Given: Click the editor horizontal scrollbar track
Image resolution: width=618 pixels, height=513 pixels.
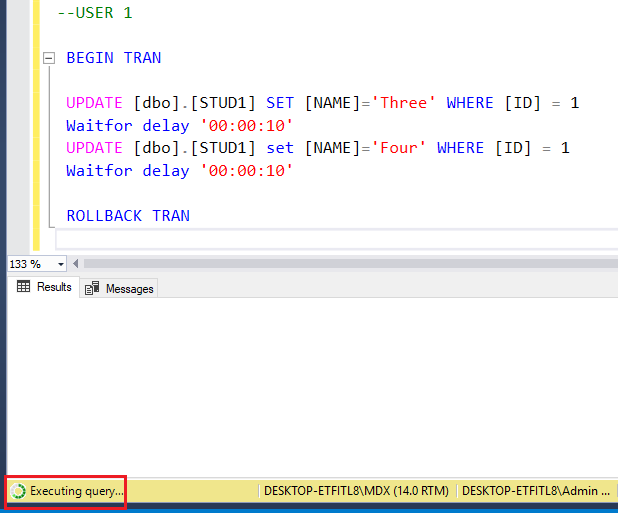Looking at the screenshot, I should coord(351,263).
